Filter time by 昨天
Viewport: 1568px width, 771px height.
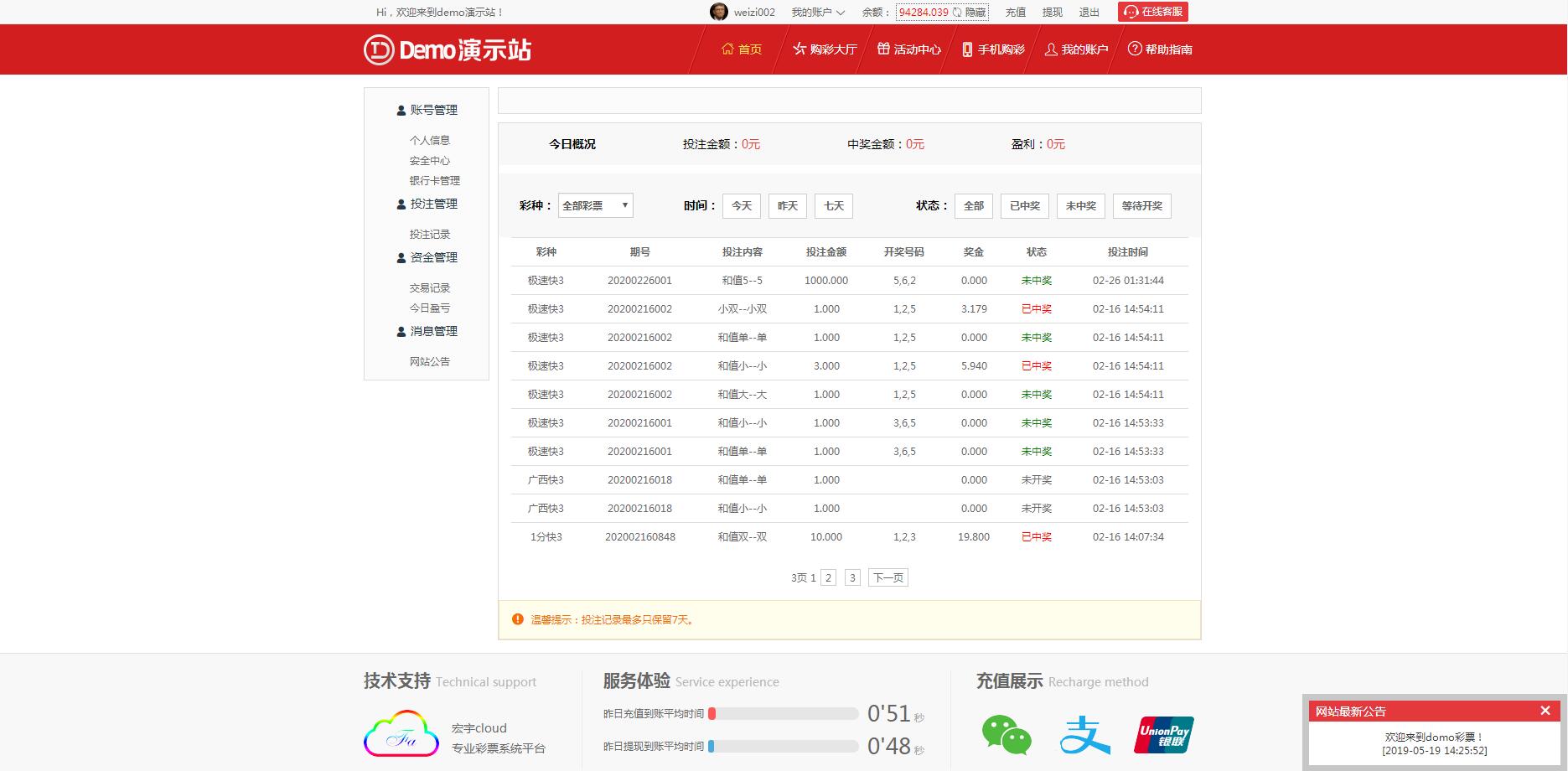[x=788, y=206]
